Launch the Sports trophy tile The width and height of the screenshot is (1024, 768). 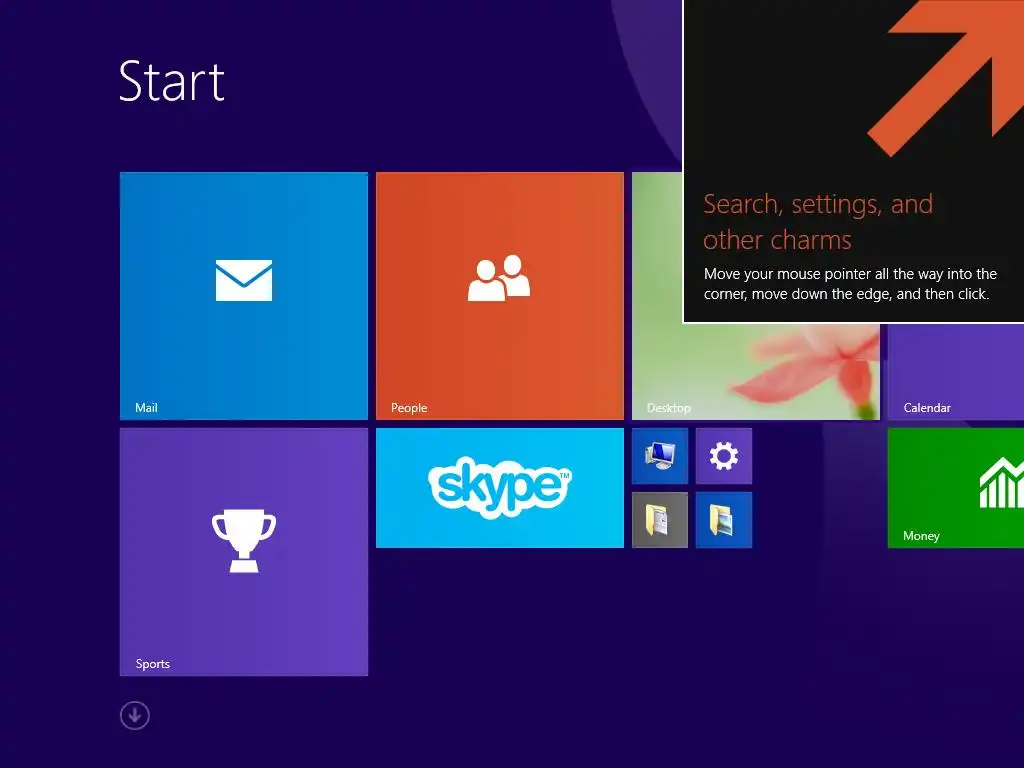point(244,552)
